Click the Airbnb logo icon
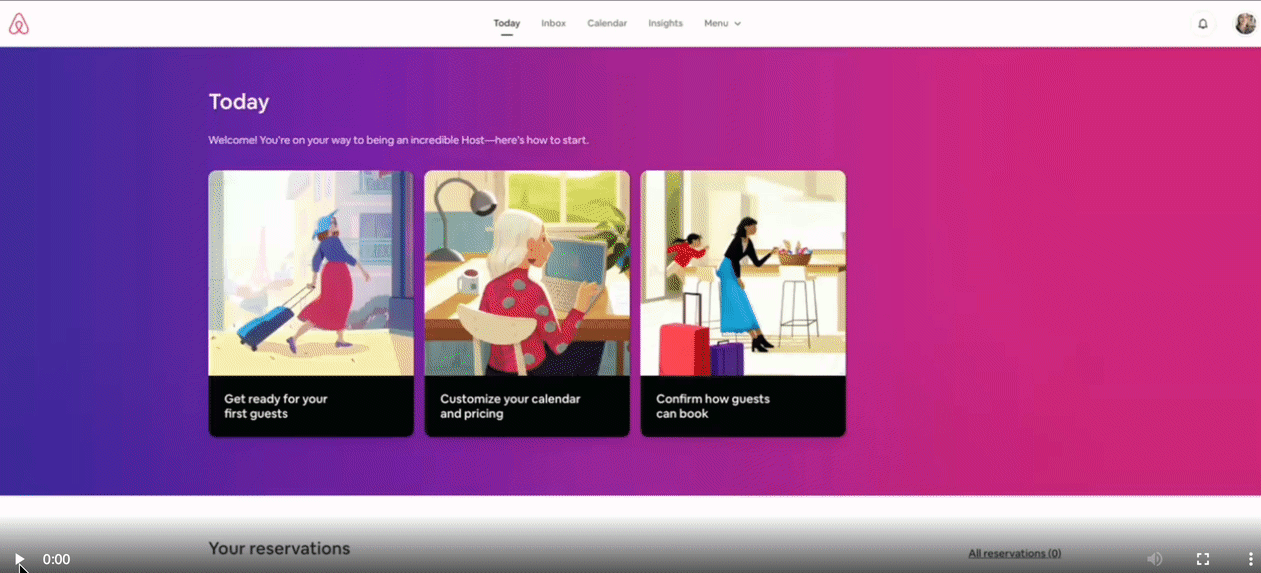1261x573 pixels. (x=19, y=24)
